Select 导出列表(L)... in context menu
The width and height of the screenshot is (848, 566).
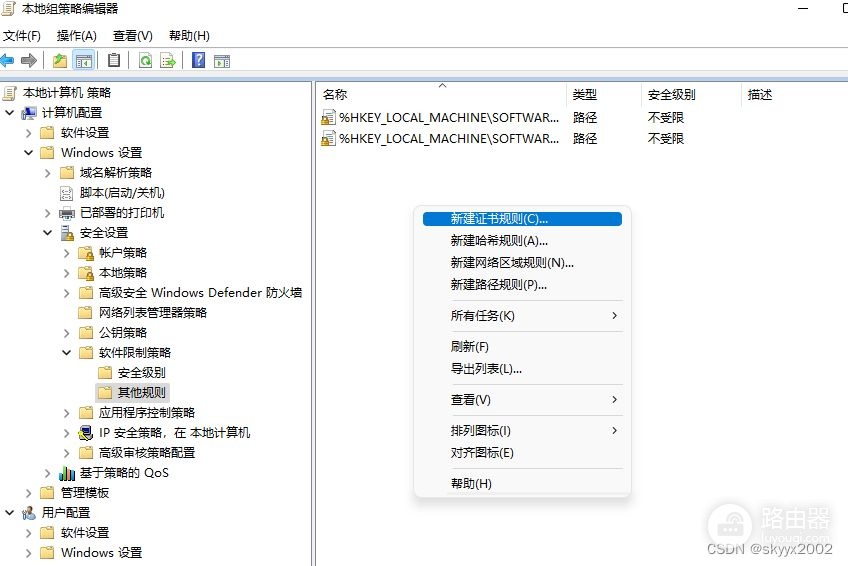point(522,369)
